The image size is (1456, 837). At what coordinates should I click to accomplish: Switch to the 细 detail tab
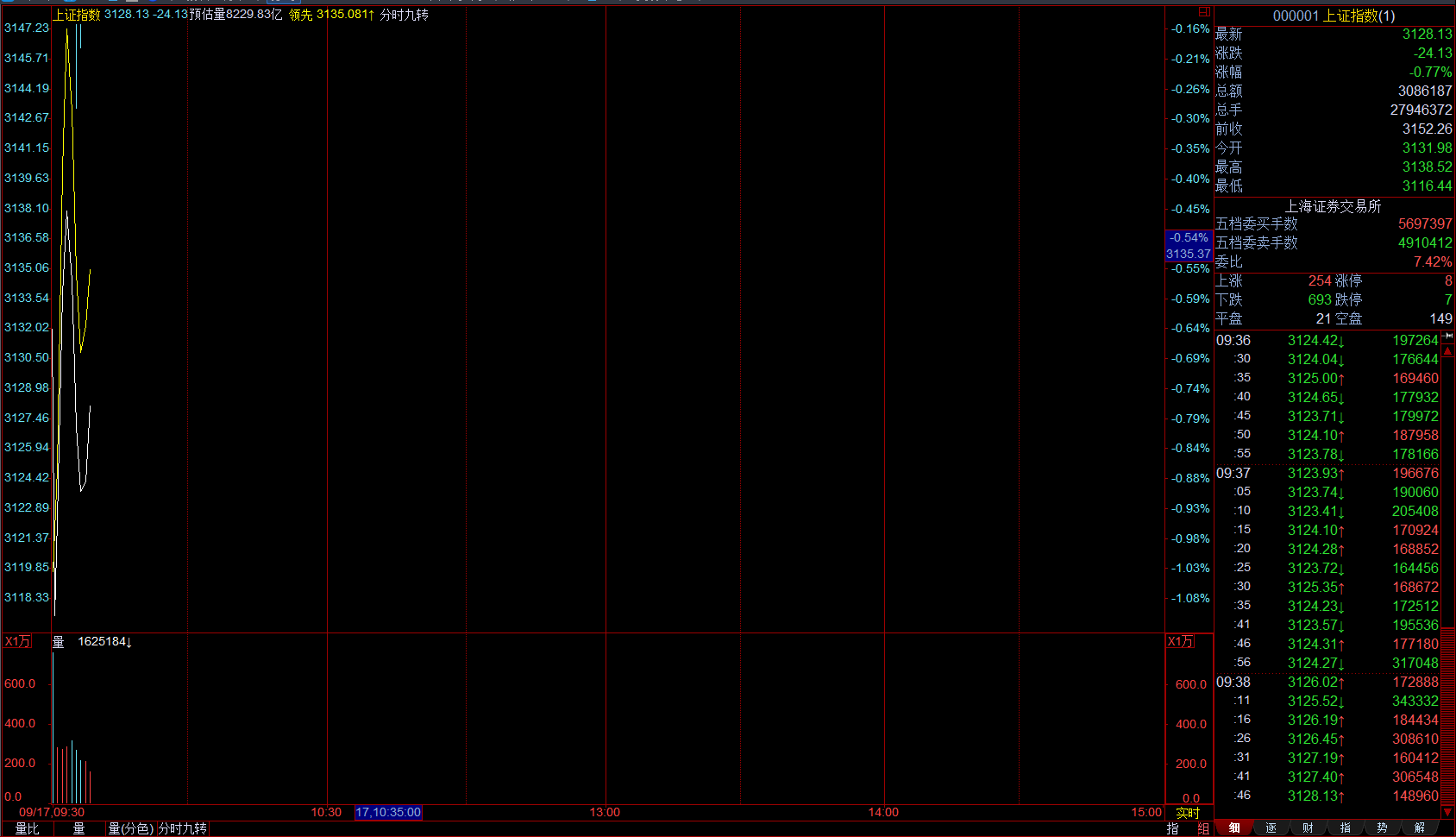coord(1234,828)
